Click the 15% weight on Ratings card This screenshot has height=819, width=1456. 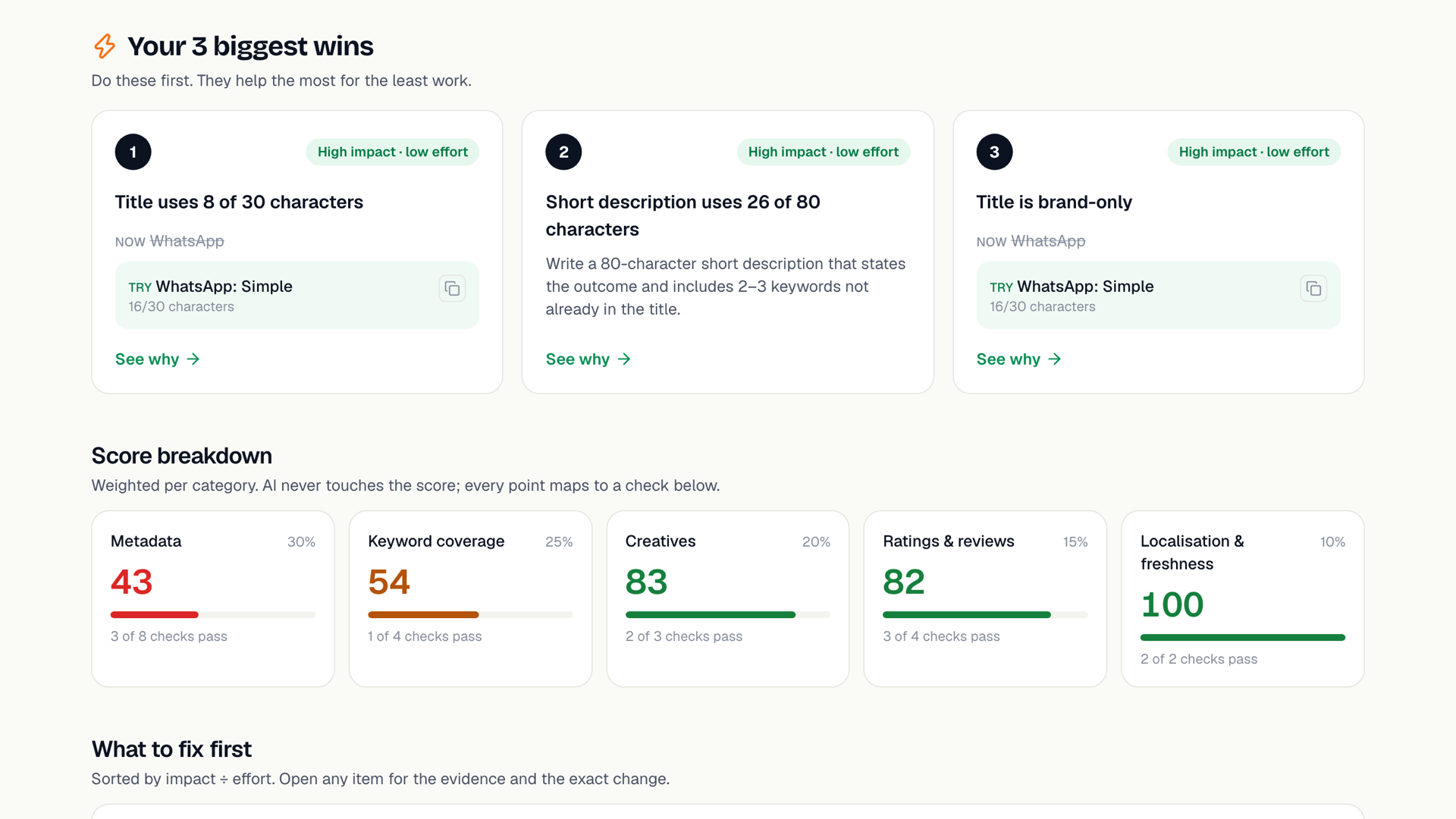[x=1075, y=541]
